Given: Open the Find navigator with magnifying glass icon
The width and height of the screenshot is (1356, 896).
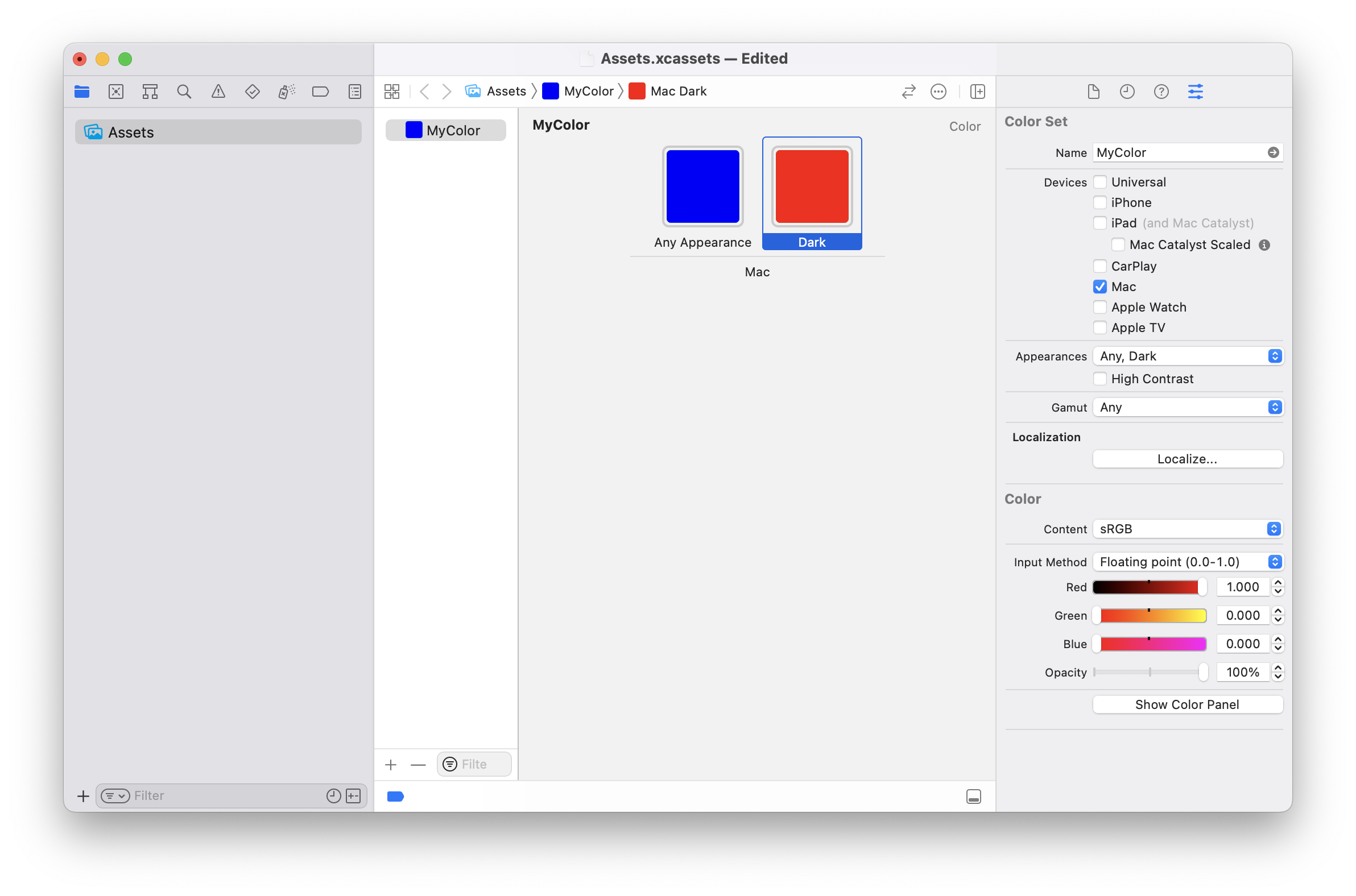Looking at the screenshot, I should (x=184, y=92).
